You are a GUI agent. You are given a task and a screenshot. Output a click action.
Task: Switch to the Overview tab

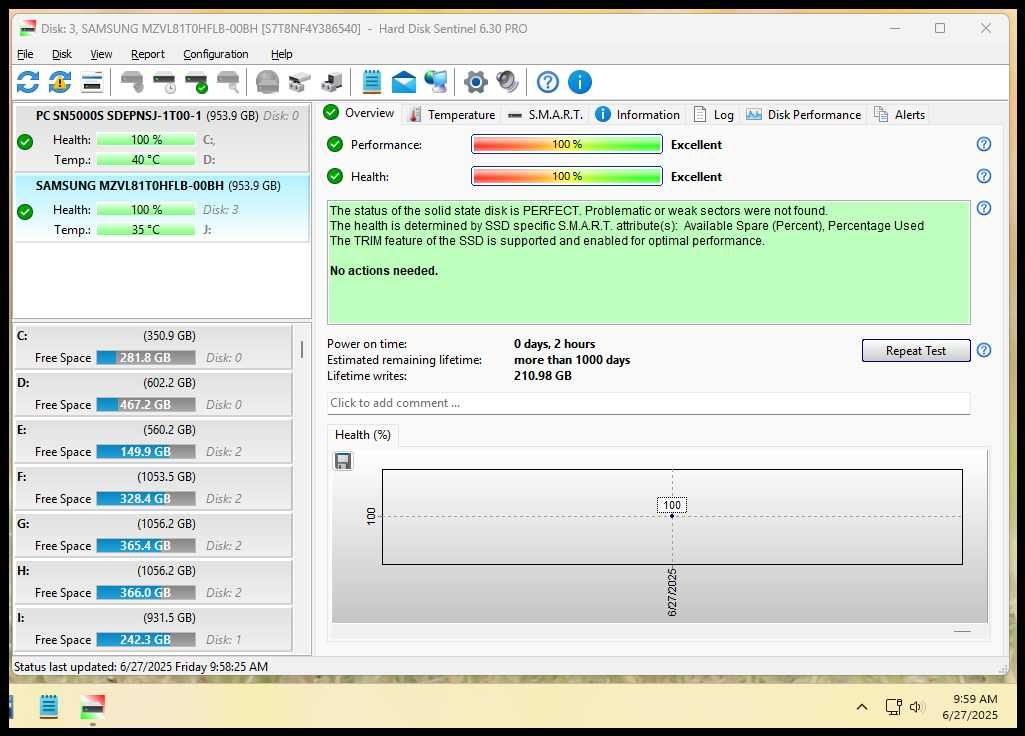pos(359,113)
